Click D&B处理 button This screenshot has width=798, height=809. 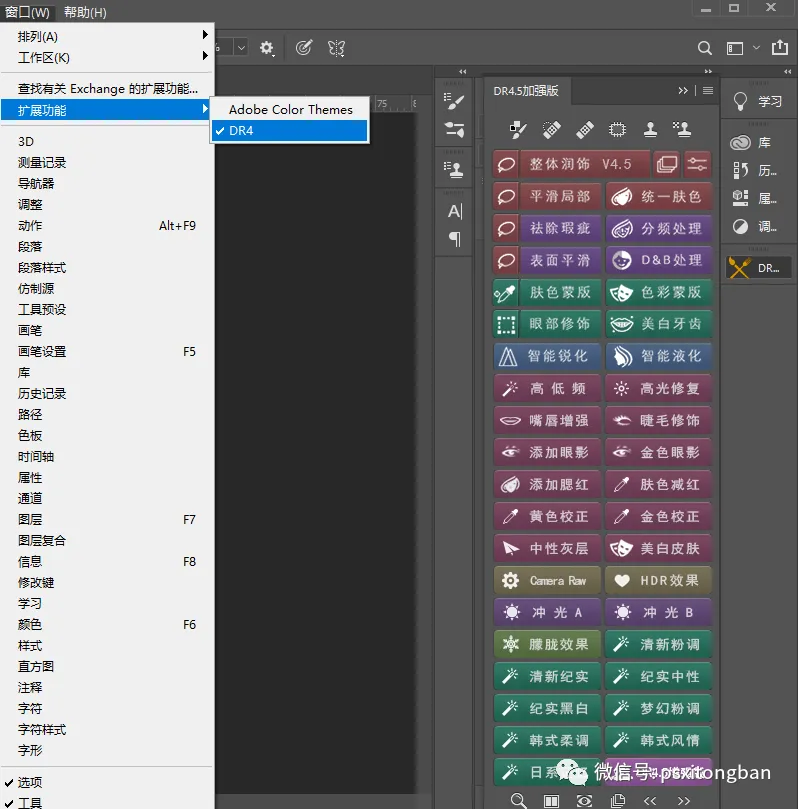[659, 260]
